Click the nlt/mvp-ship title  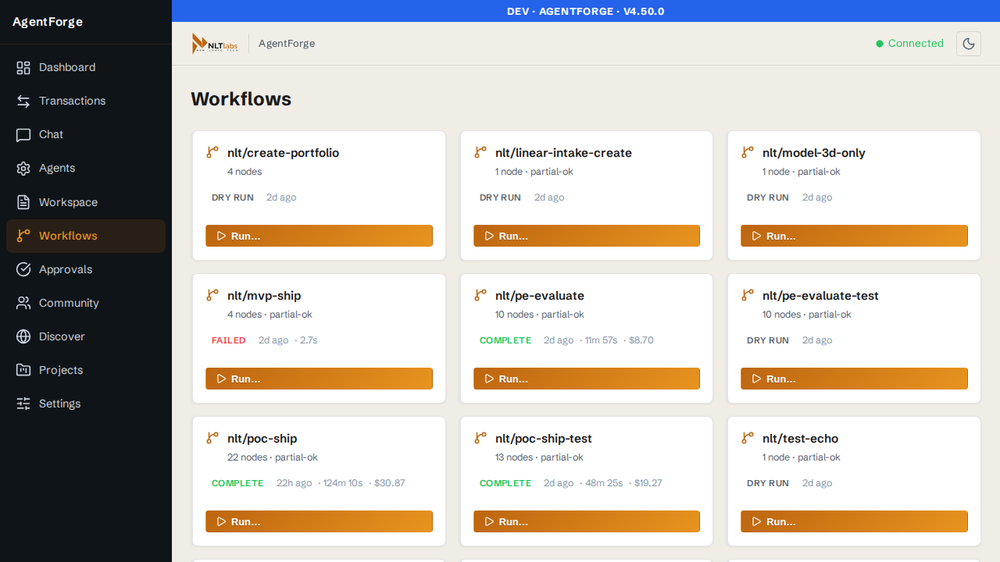coord(264,296)
